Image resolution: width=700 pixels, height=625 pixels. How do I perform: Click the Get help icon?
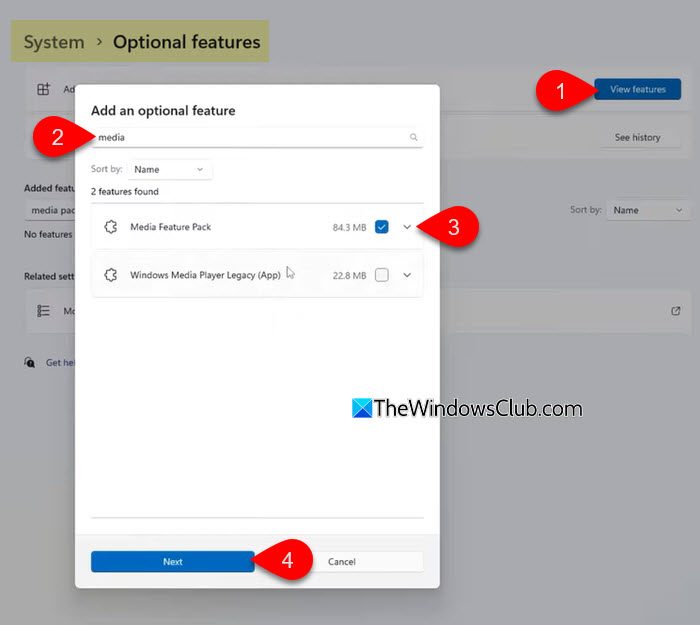(x=29, y=362)
